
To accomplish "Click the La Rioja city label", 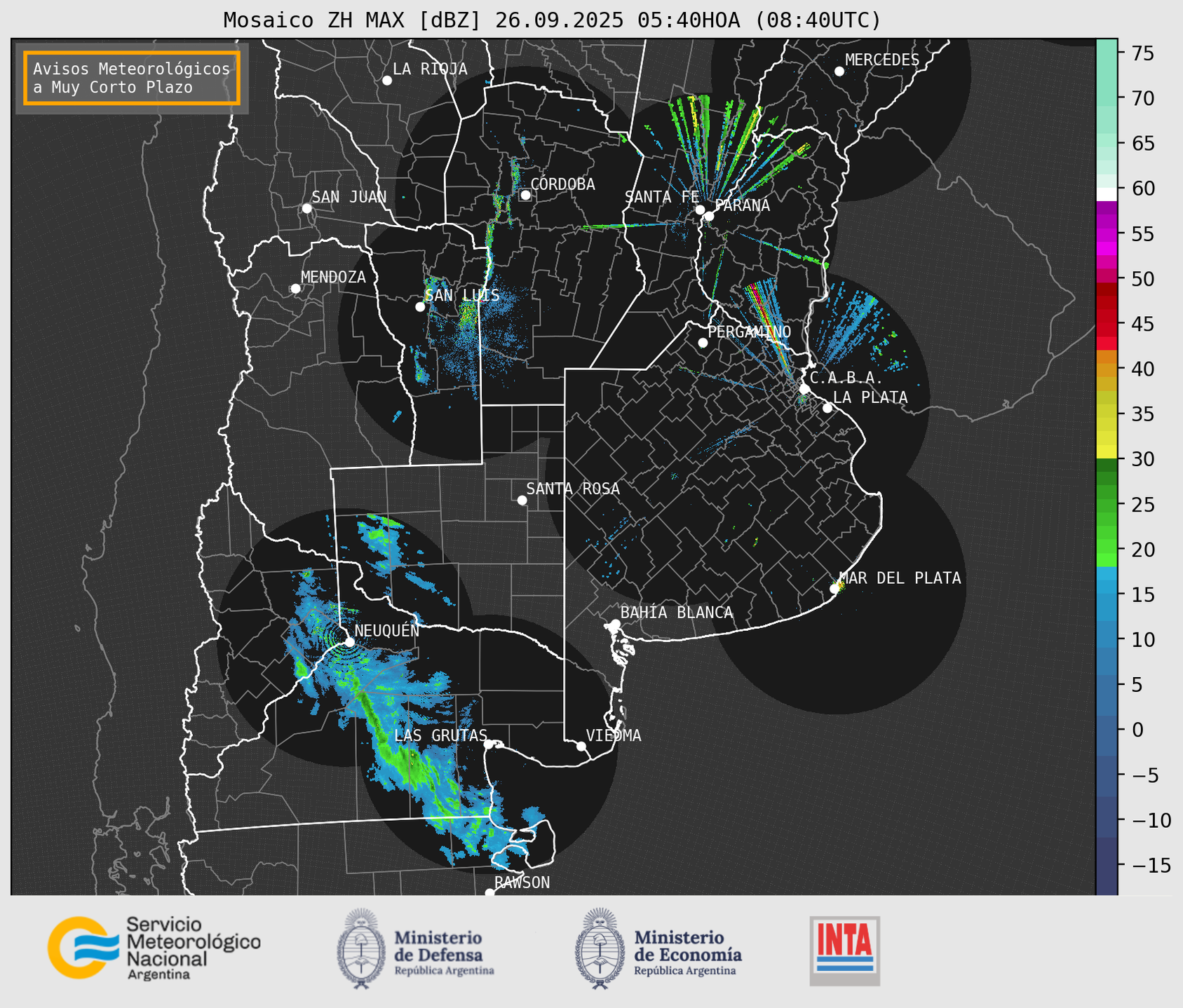I will (429, 69).
